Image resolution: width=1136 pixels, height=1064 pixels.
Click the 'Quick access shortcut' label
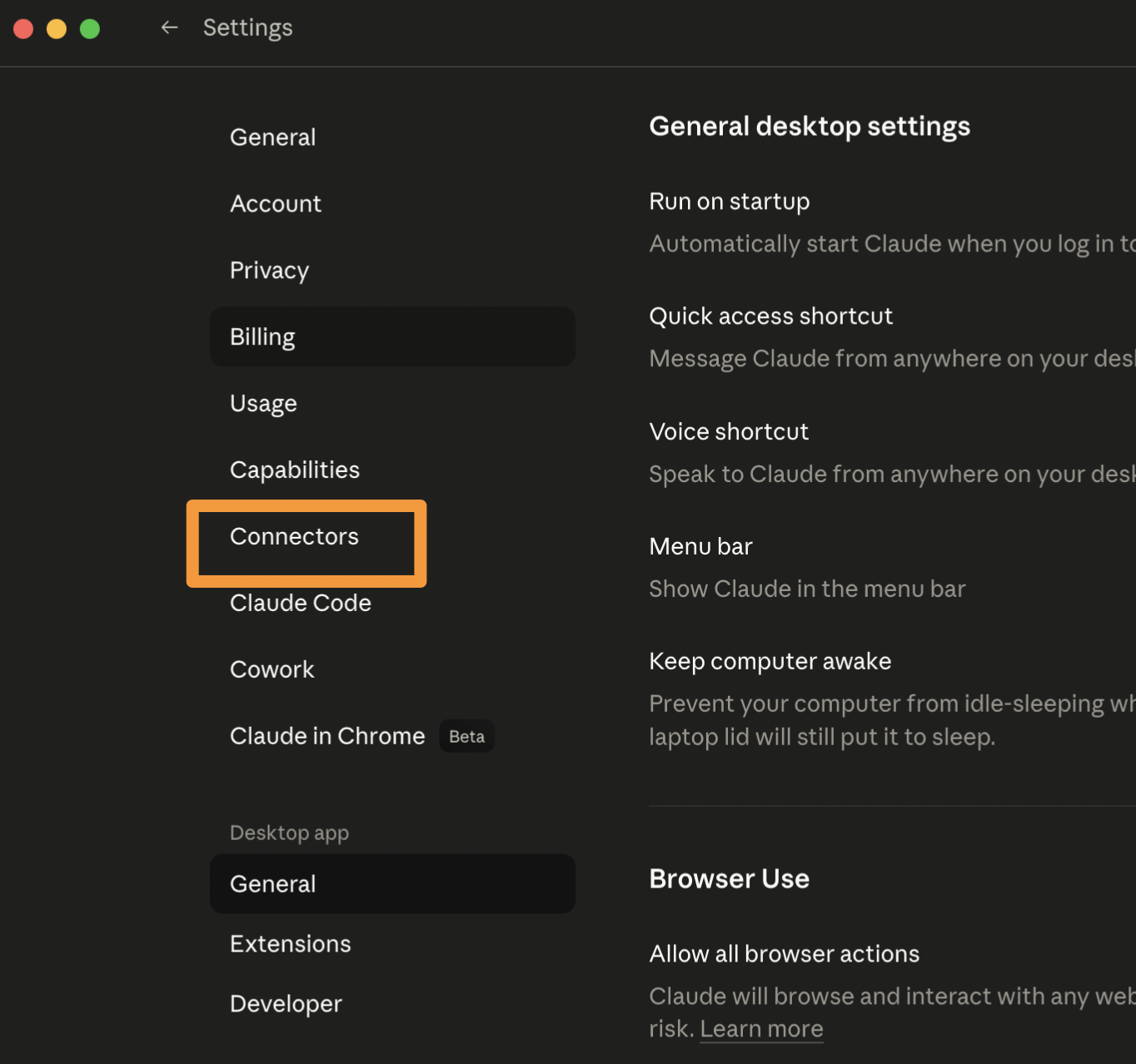[771, 316]
